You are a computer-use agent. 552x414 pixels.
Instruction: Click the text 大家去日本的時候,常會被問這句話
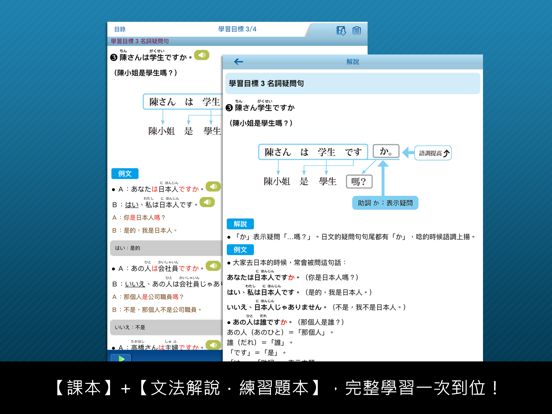coord(287,263)
